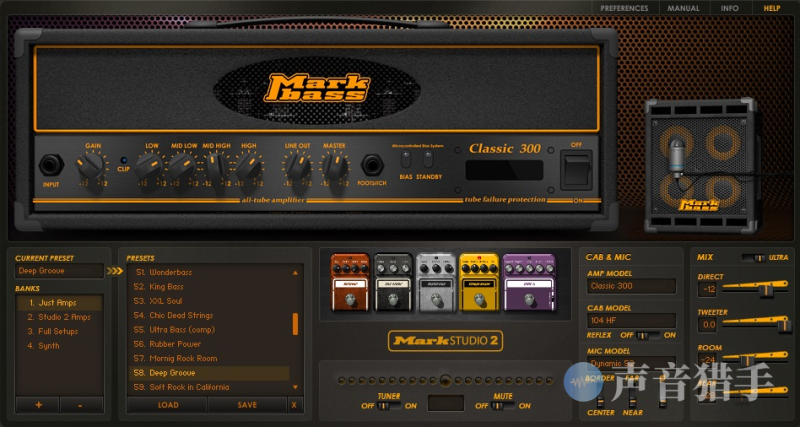800x427 pixels.
Task: Stomp the silver pedal's footswitch
Action: tap(436, 299)
